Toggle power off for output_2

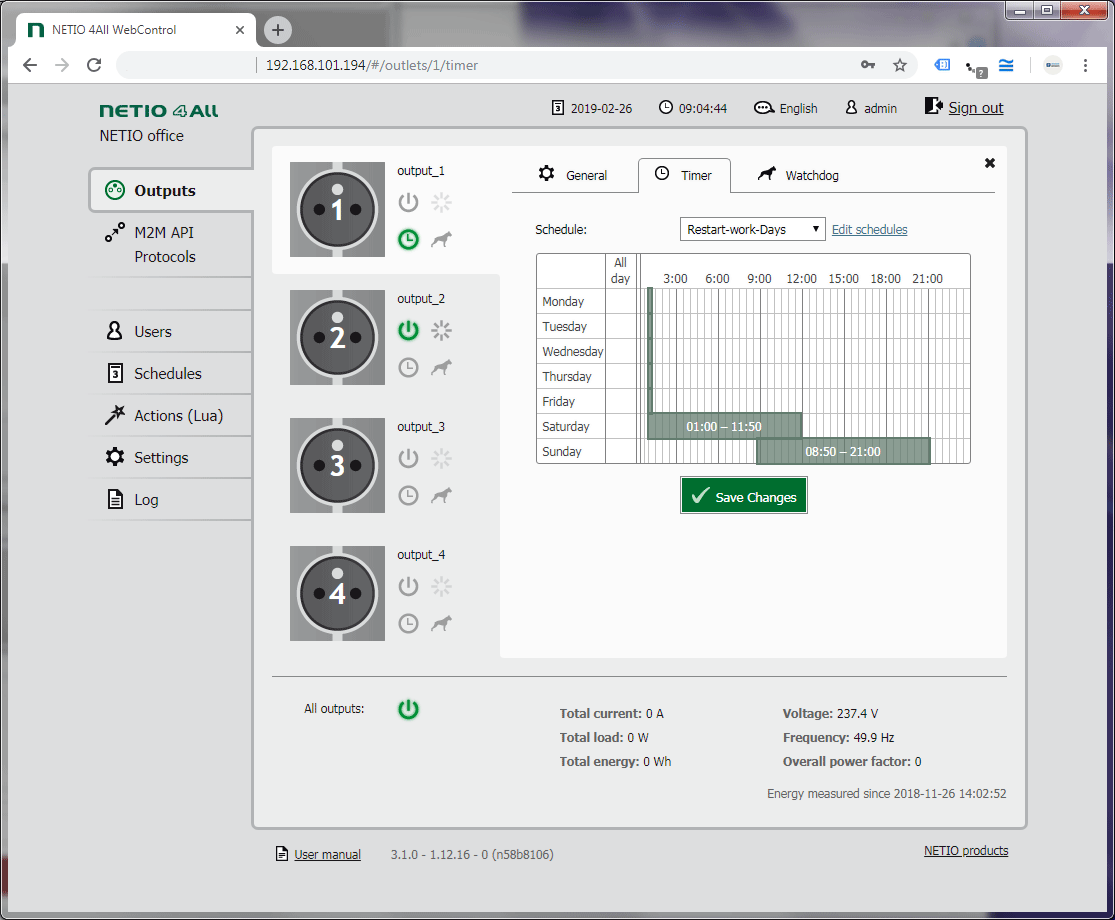click(408, 330)
